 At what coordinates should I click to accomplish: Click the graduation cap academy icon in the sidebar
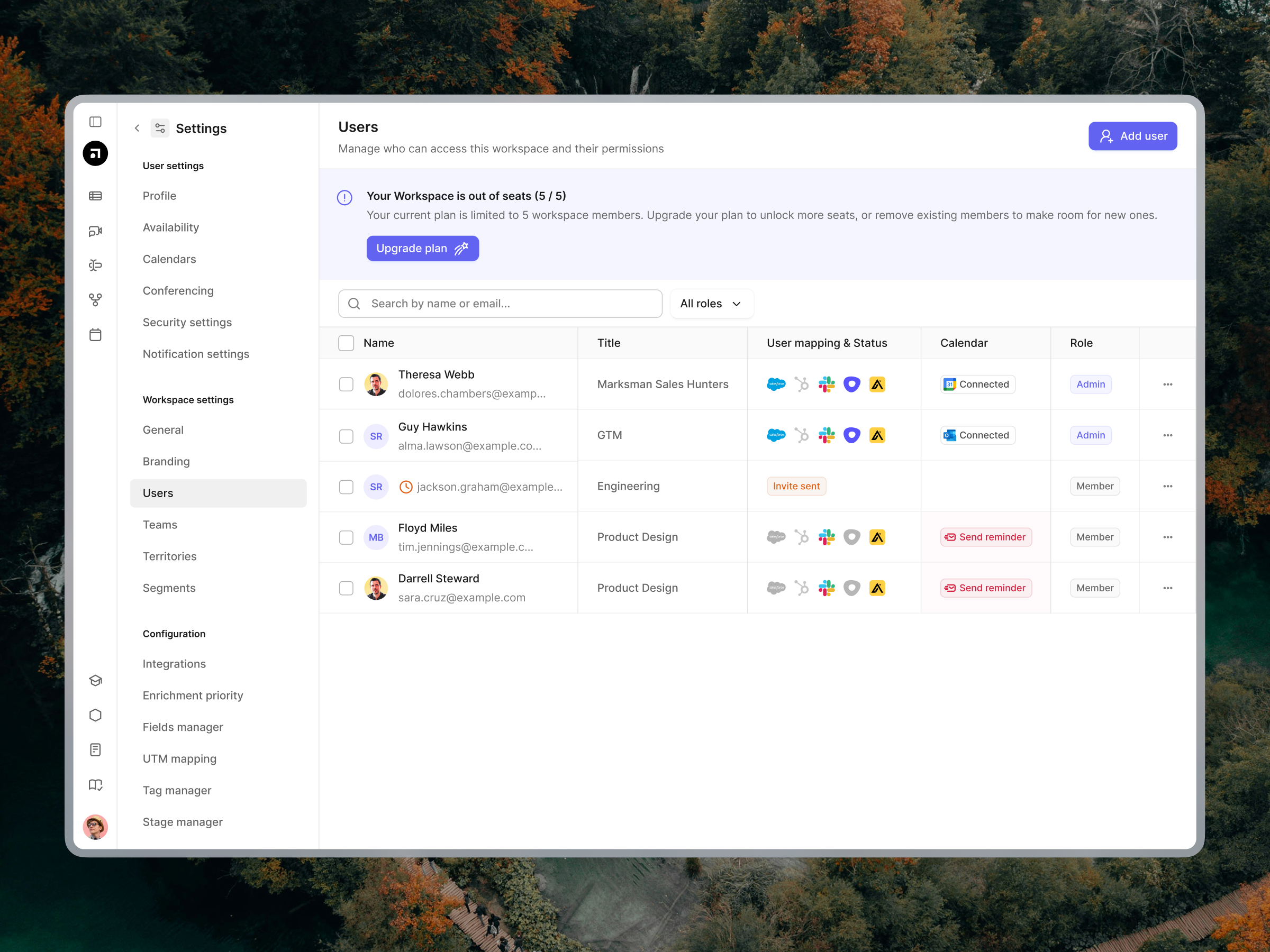point(95,680)
